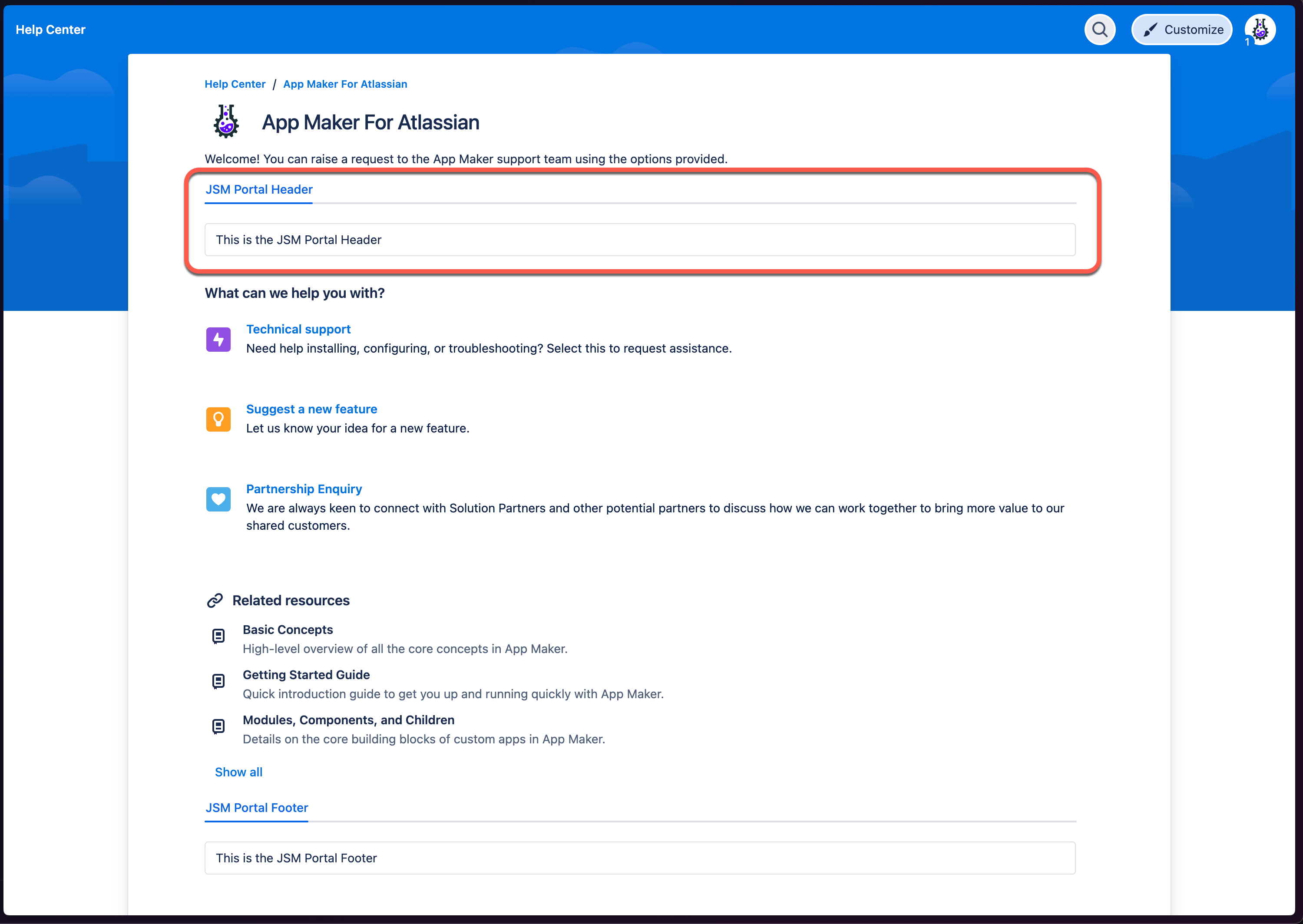Open the user avatar profile menu
The height and width of the screenshot is (924, 1303).
point(1260,30)
